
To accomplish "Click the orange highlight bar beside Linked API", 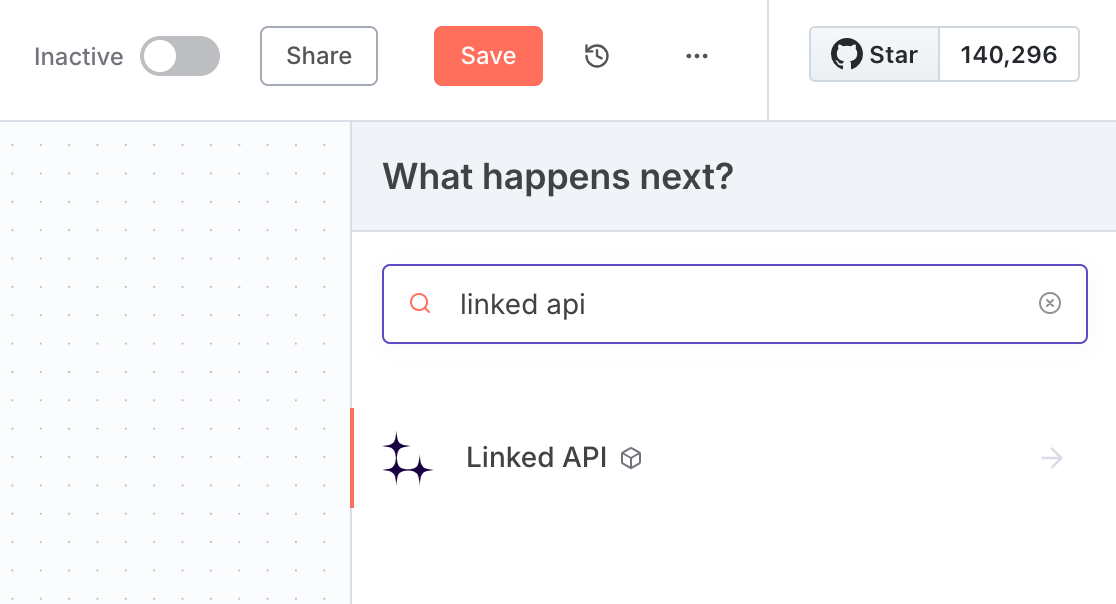I will (x=352, y=458).
